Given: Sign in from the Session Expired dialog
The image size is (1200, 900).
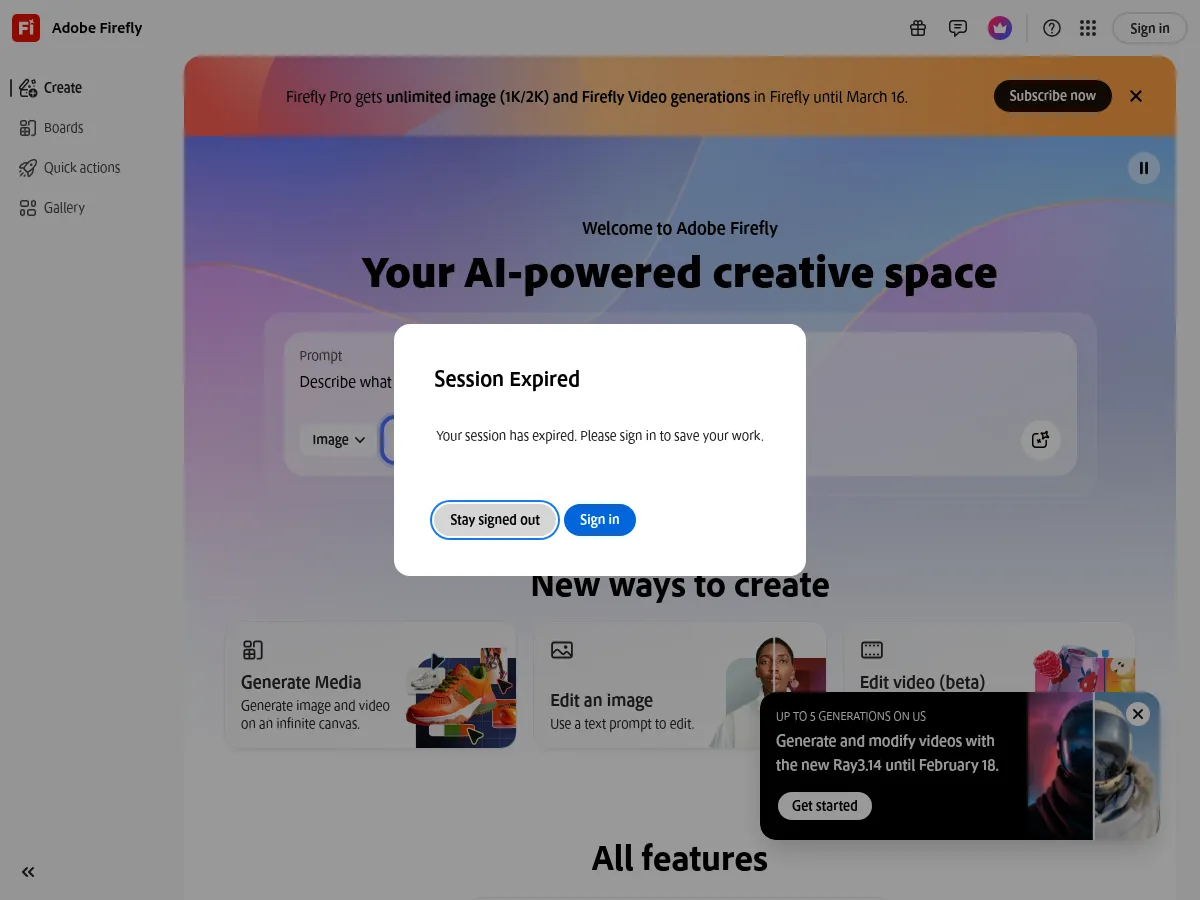Looking at the screenshot, I should 599,519.
